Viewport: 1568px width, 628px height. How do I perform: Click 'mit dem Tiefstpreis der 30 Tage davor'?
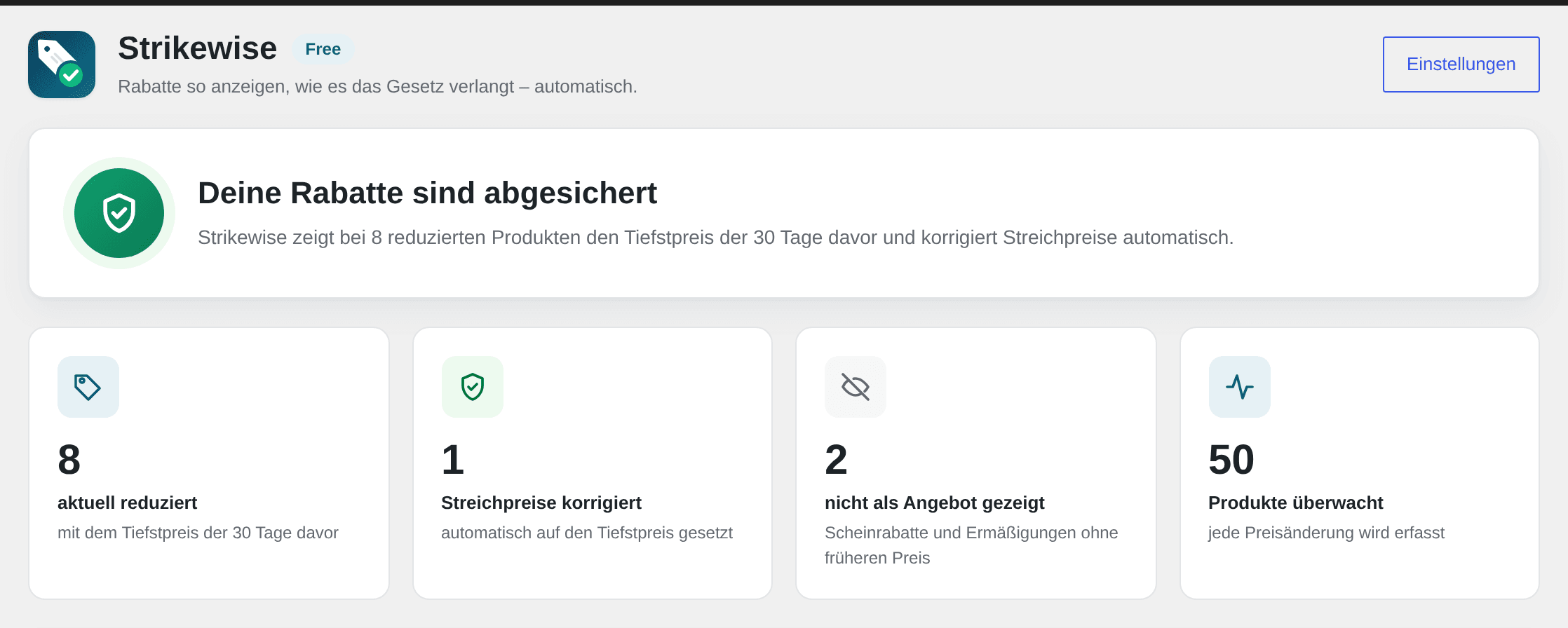[x=198, y=533]
